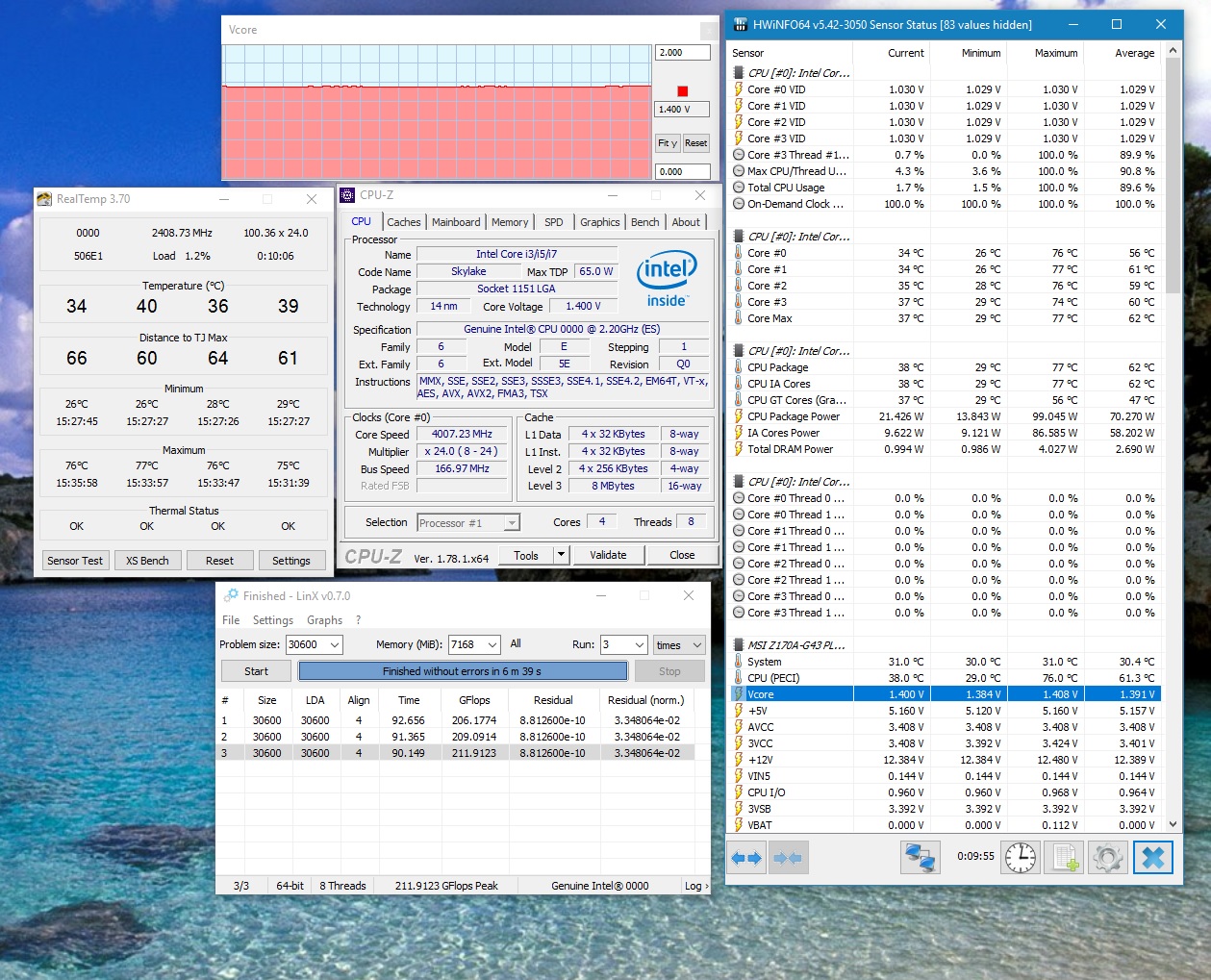Click Close button in CPU-Z
The width and height of the screenshot is (1211, 980).
(682, 555)
